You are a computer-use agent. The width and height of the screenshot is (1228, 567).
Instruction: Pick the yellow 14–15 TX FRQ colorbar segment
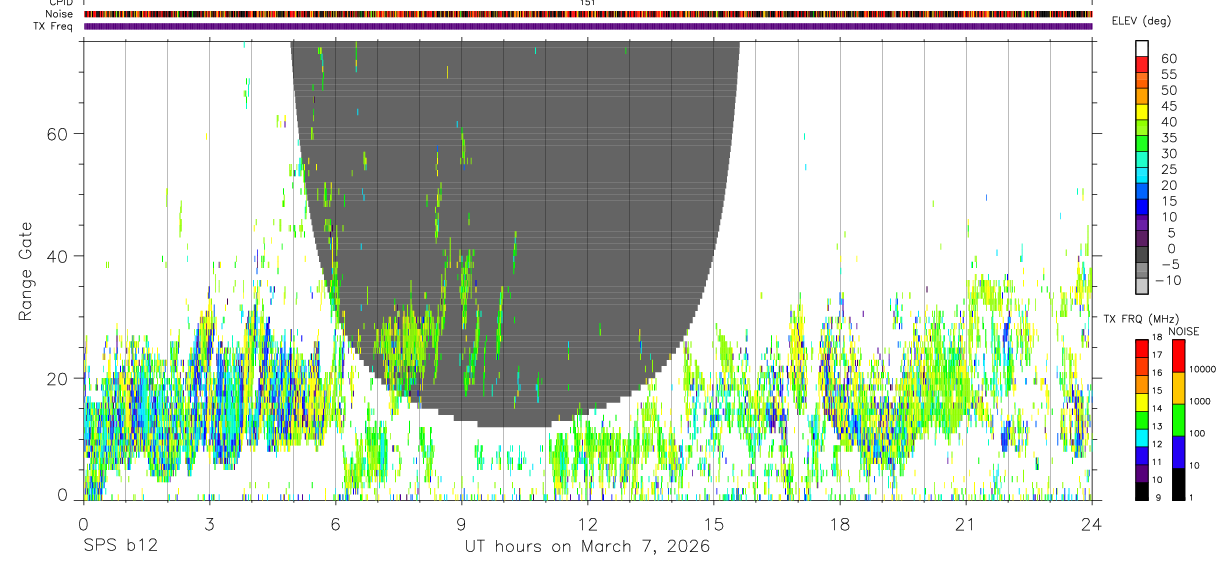(1142, 401)
